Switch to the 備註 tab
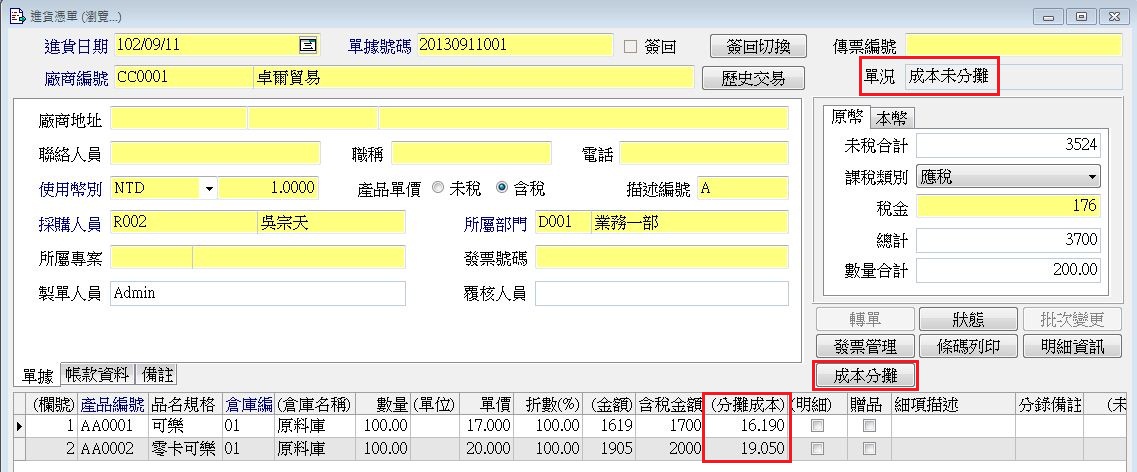Viewport: 1137px width, 472px height. coord(157,375)
